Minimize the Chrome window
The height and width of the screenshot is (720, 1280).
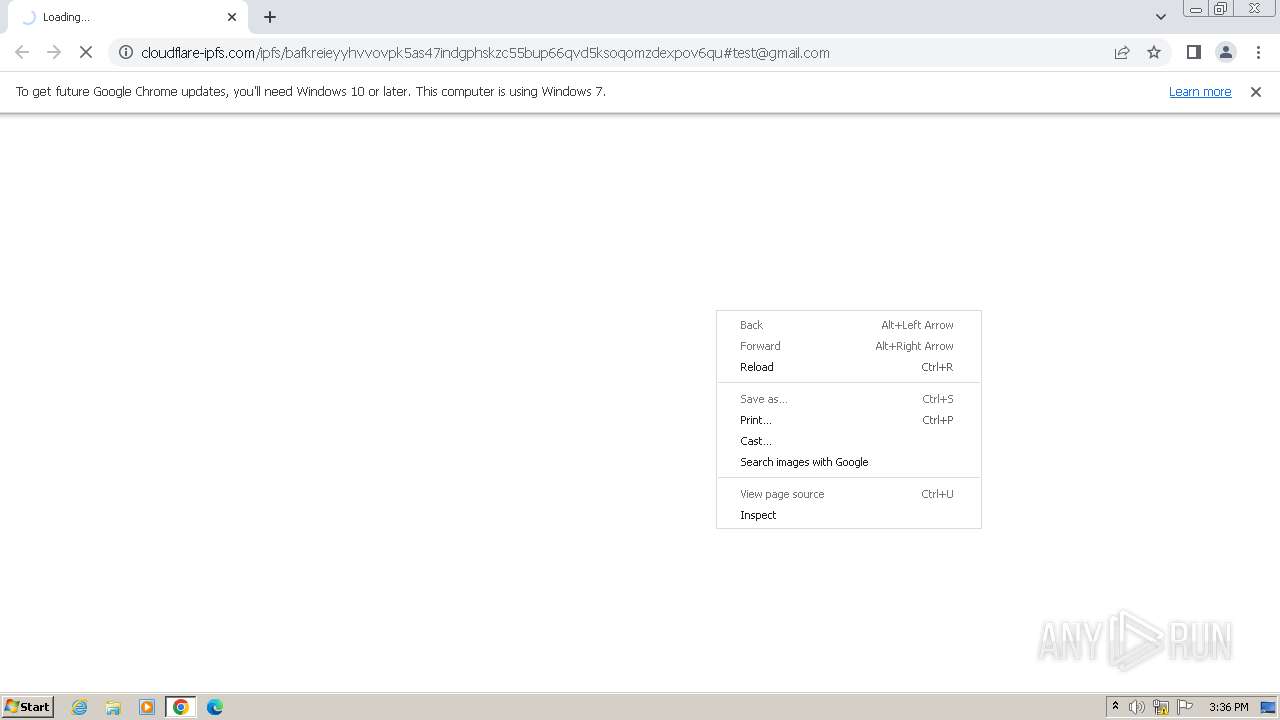1196,9
